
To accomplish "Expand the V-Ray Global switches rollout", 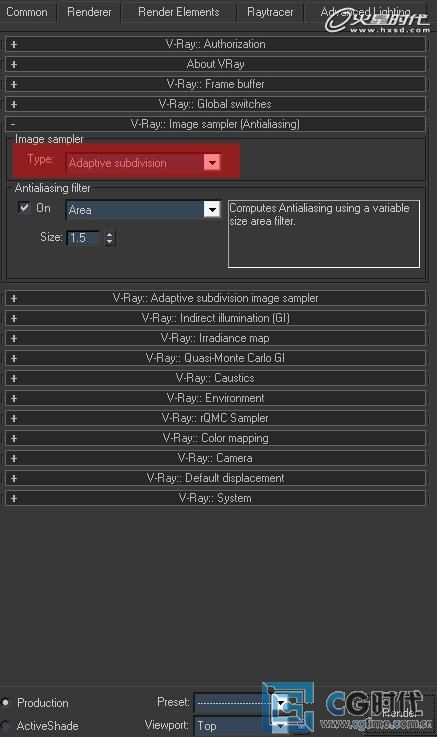I will [216, 104].
